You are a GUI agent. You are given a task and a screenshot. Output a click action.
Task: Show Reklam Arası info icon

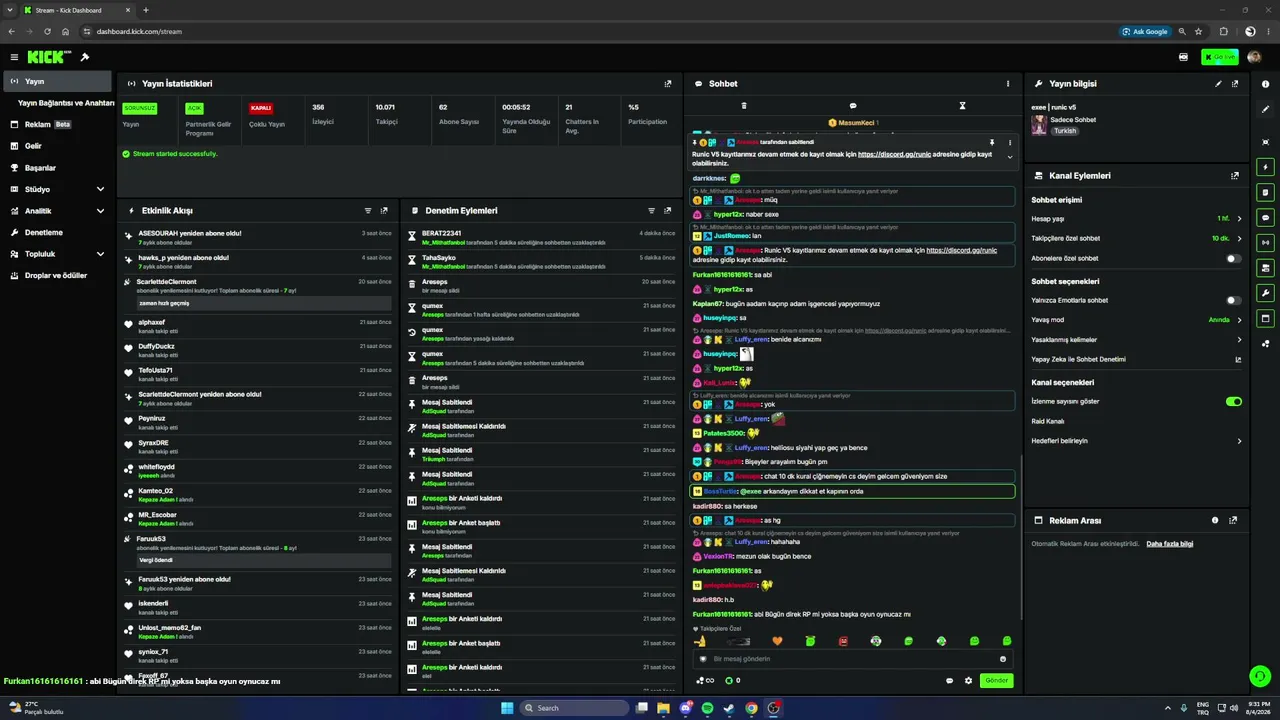tap(1215, 520)
